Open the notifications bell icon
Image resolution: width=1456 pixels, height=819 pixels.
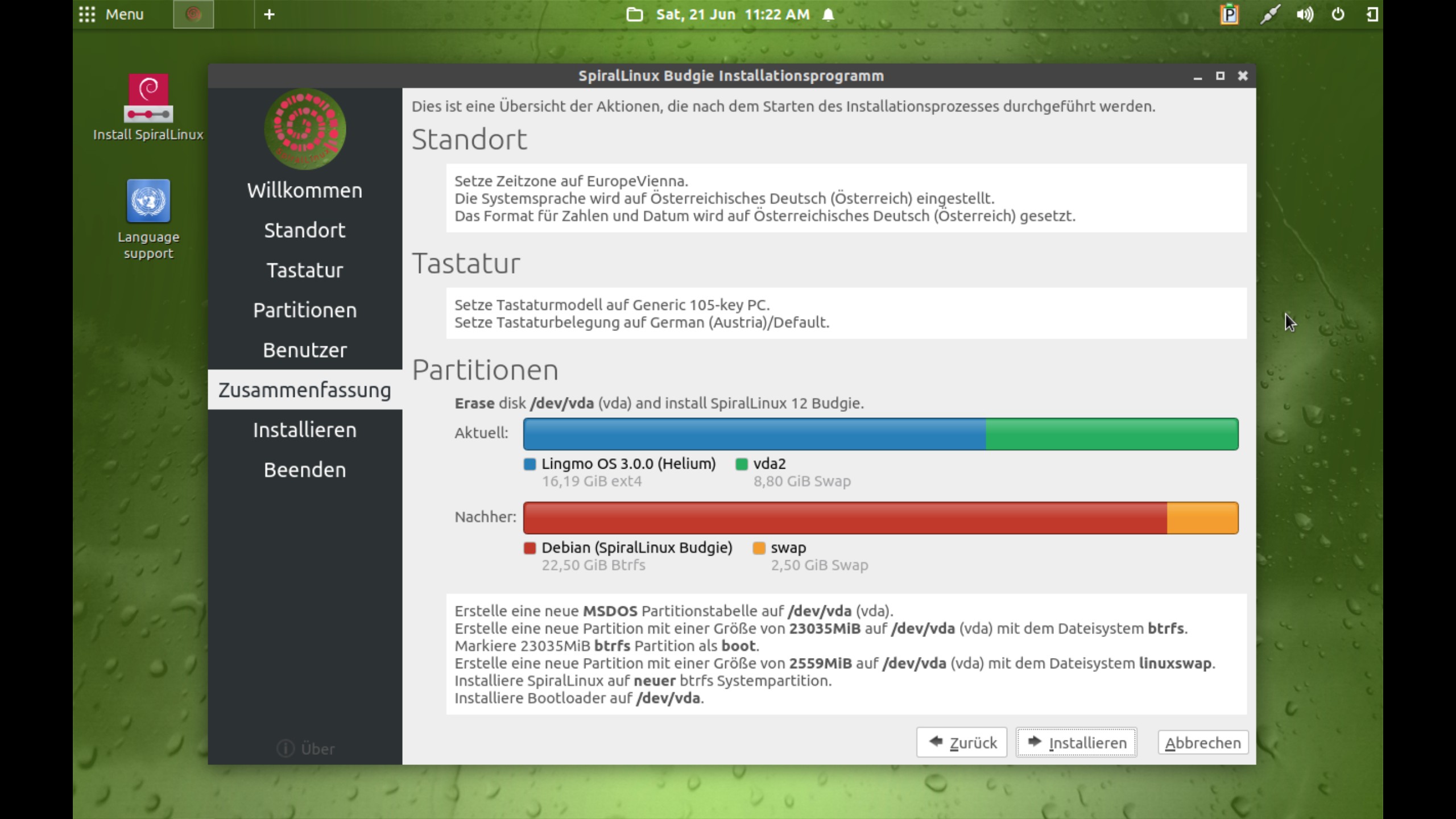(x=828, y=14)
